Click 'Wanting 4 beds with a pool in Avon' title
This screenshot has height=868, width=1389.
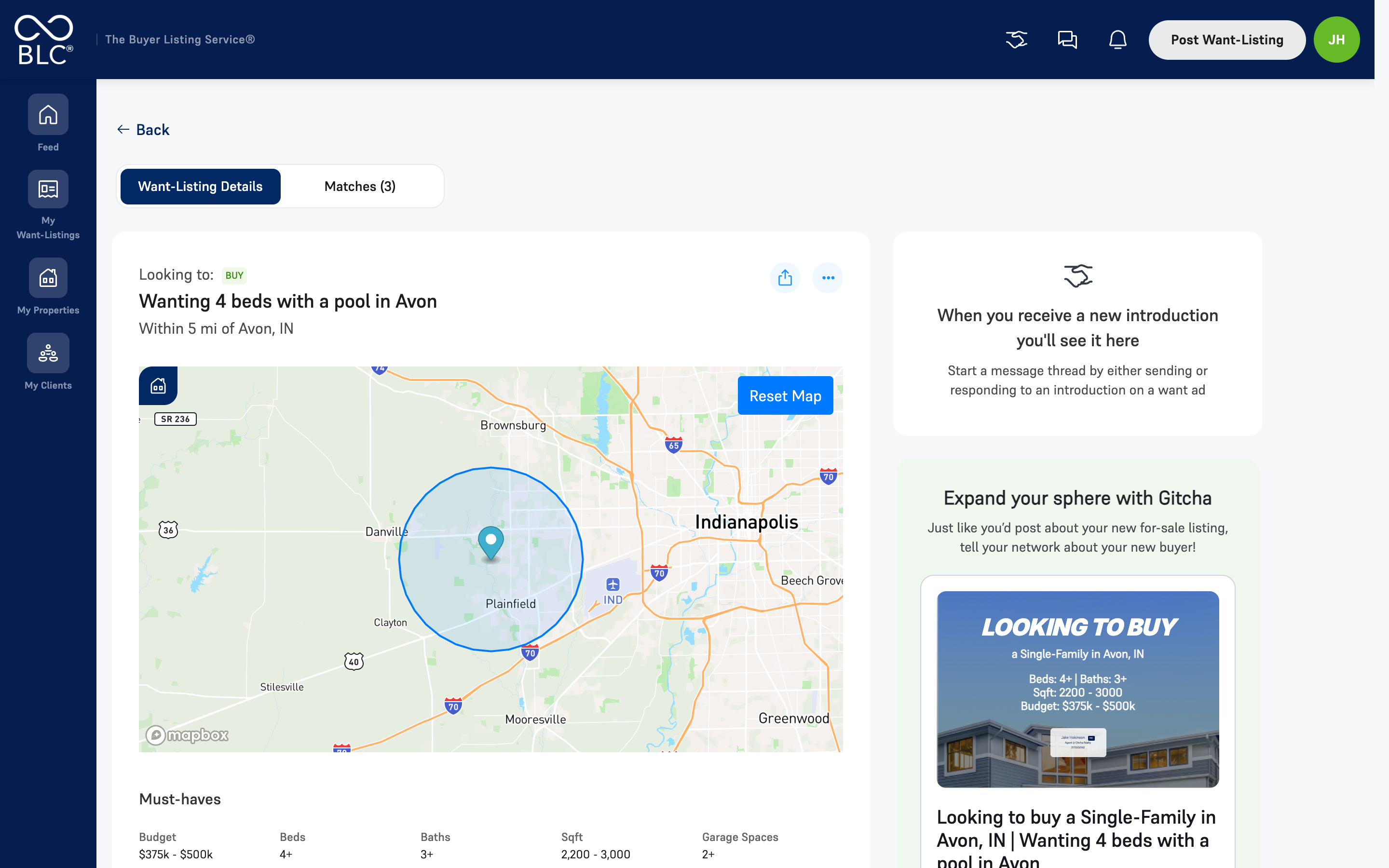pos(288,301)
